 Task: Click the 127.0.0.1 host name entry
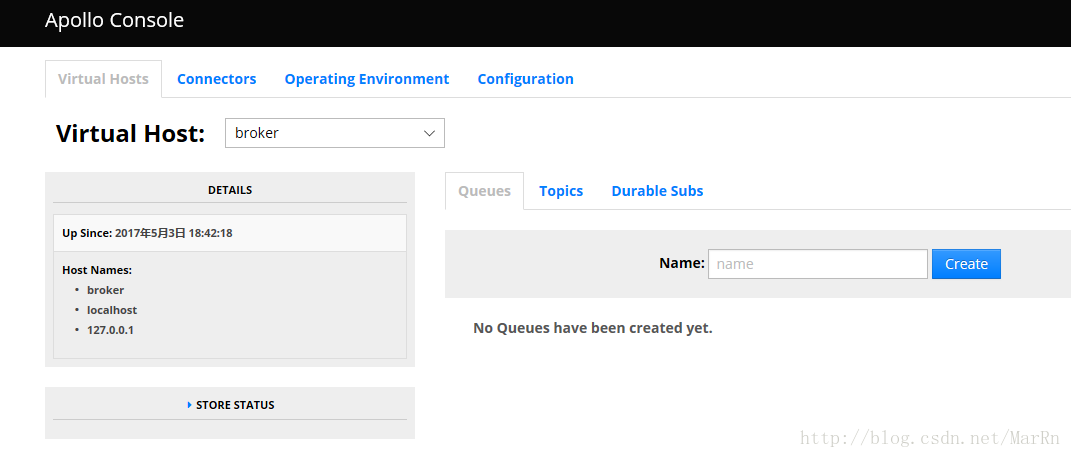click(x=111, y=330)
